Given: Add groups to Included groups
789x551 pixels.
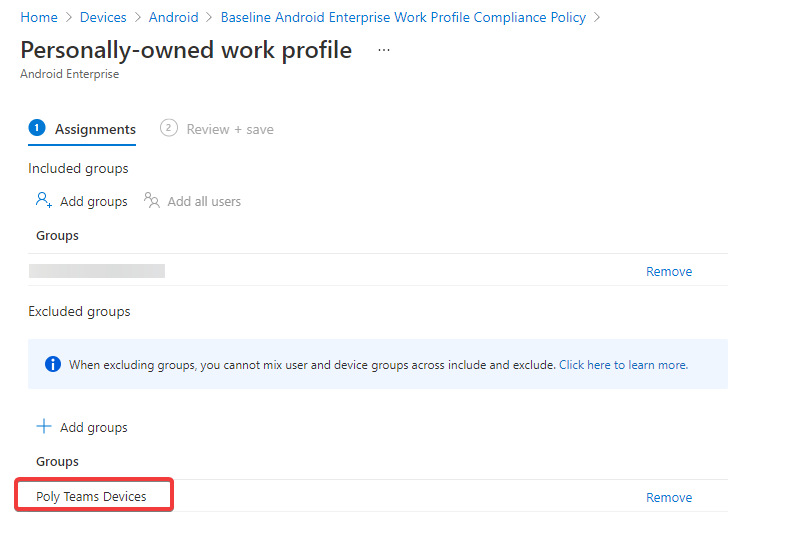Looking at the screenshot, I should [94, 201].
